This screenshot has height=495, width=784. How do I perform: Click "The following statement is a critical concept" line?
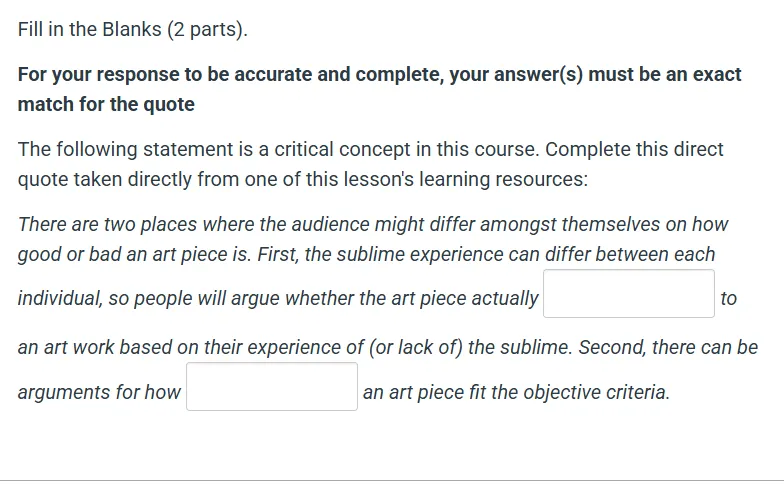[370, 150]
